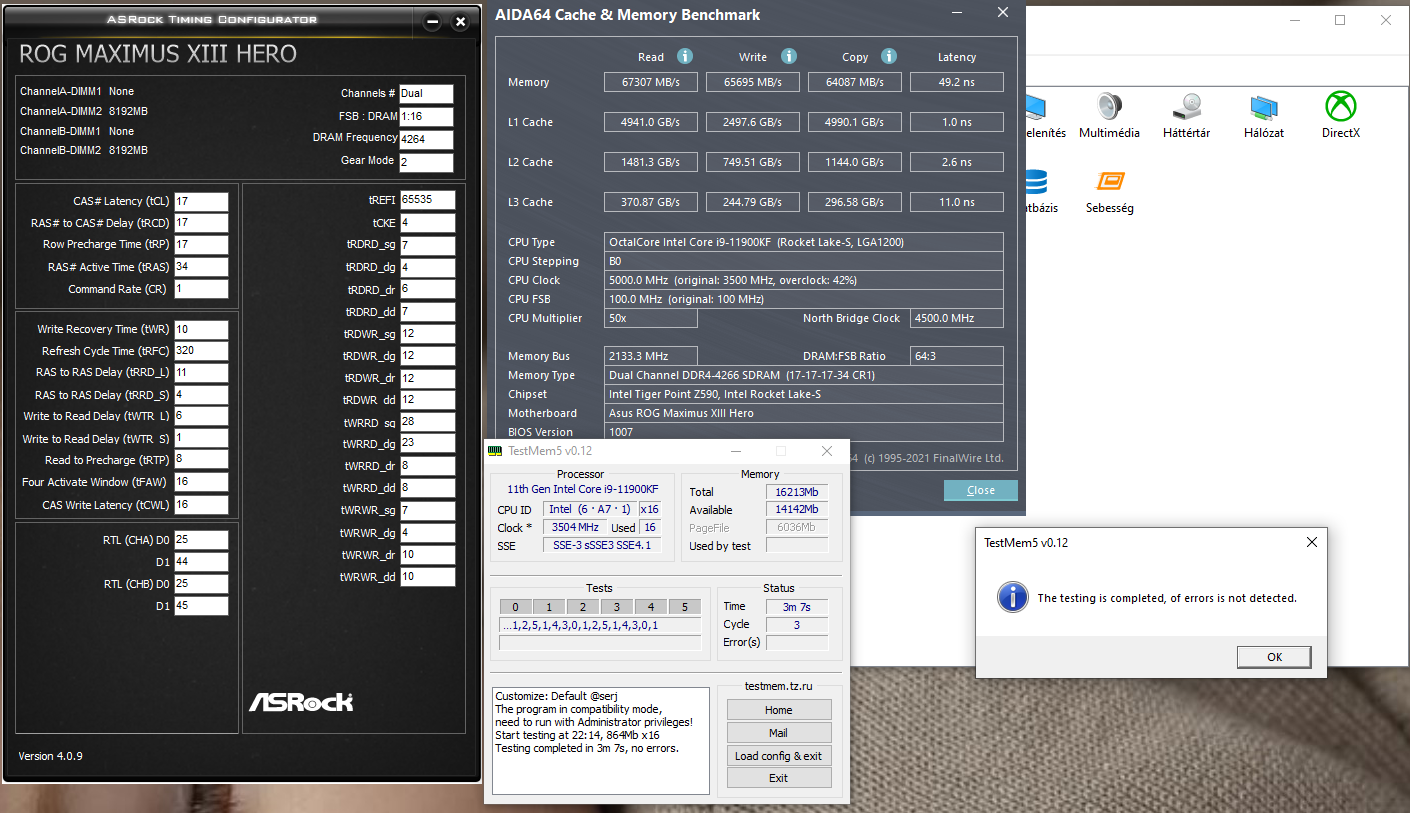The height and width of the screenshot is (813, 1410).
Task: Open the DirectX icon
Action: [x=1340, y=115]
